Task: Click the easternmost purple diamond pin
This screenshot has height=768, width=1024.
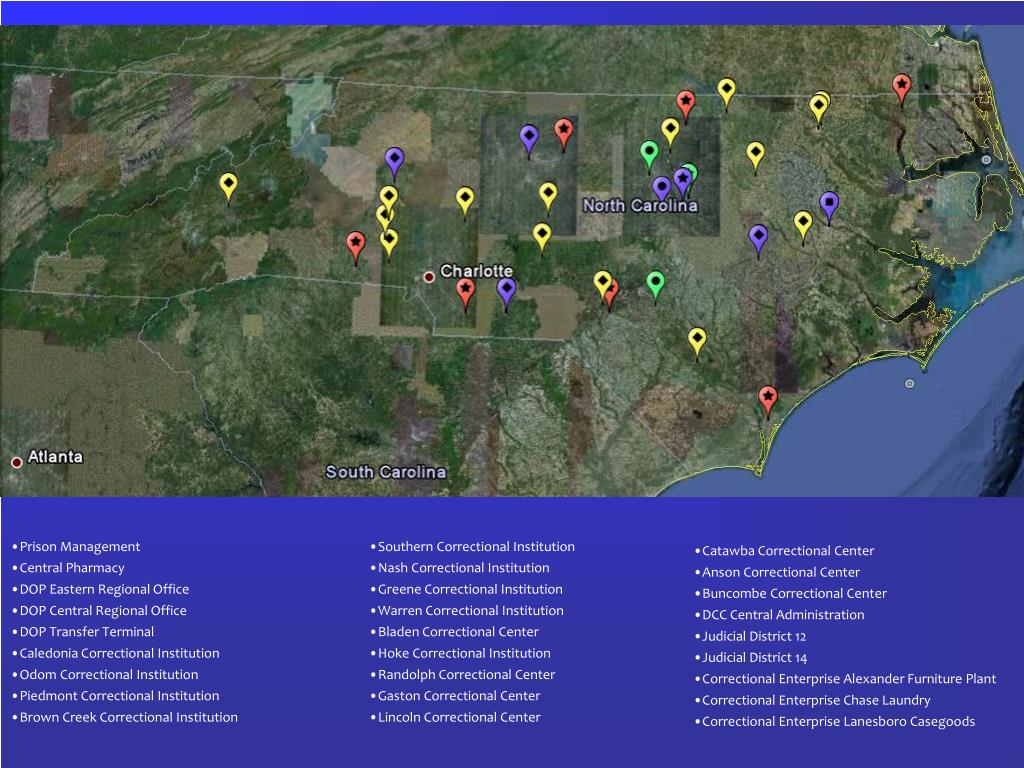Action: [x=758, y=240]
